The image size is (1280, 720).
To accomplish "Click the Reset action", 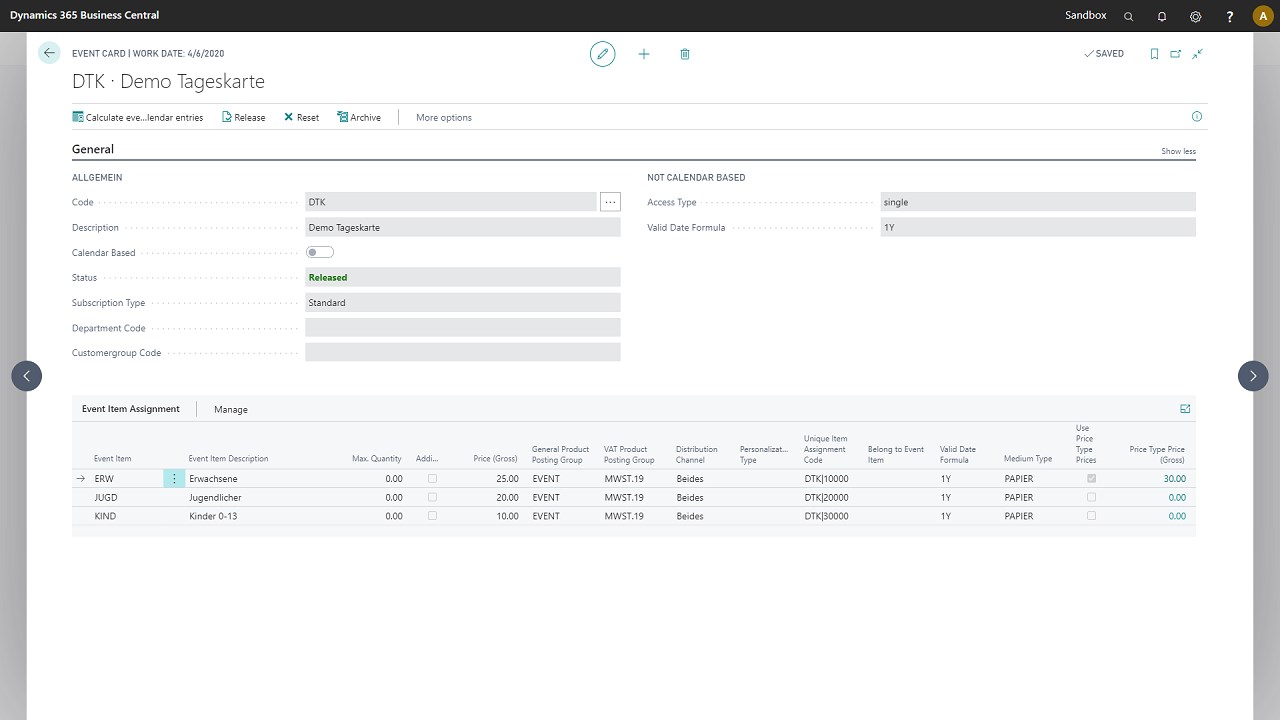I will 301,117.
